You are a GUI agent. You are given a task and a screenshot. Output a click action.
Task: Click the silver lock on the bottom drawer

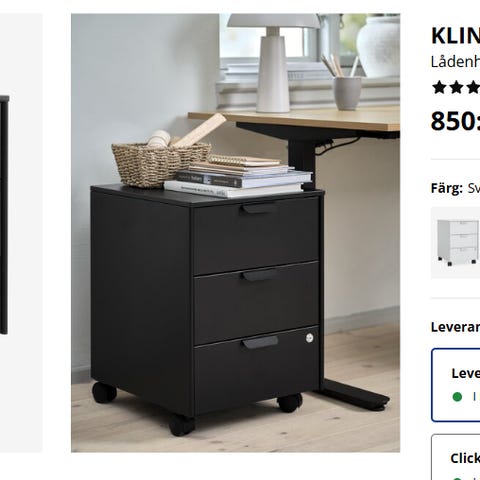point(310,338)
